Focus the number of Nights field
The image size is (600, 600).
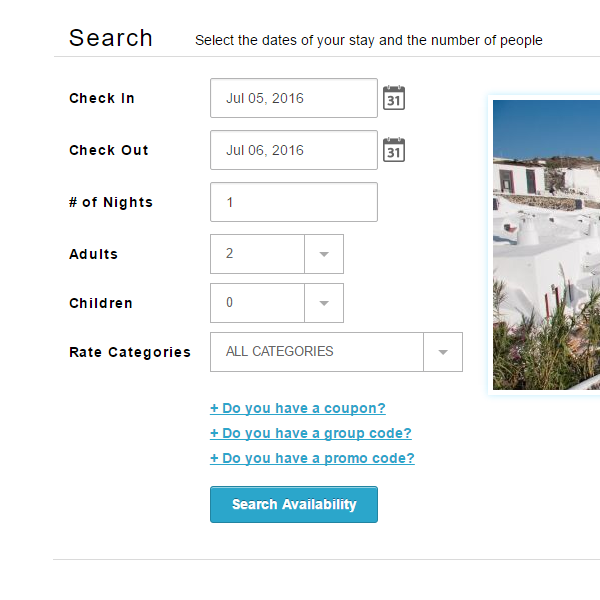(x=294, y=202)
